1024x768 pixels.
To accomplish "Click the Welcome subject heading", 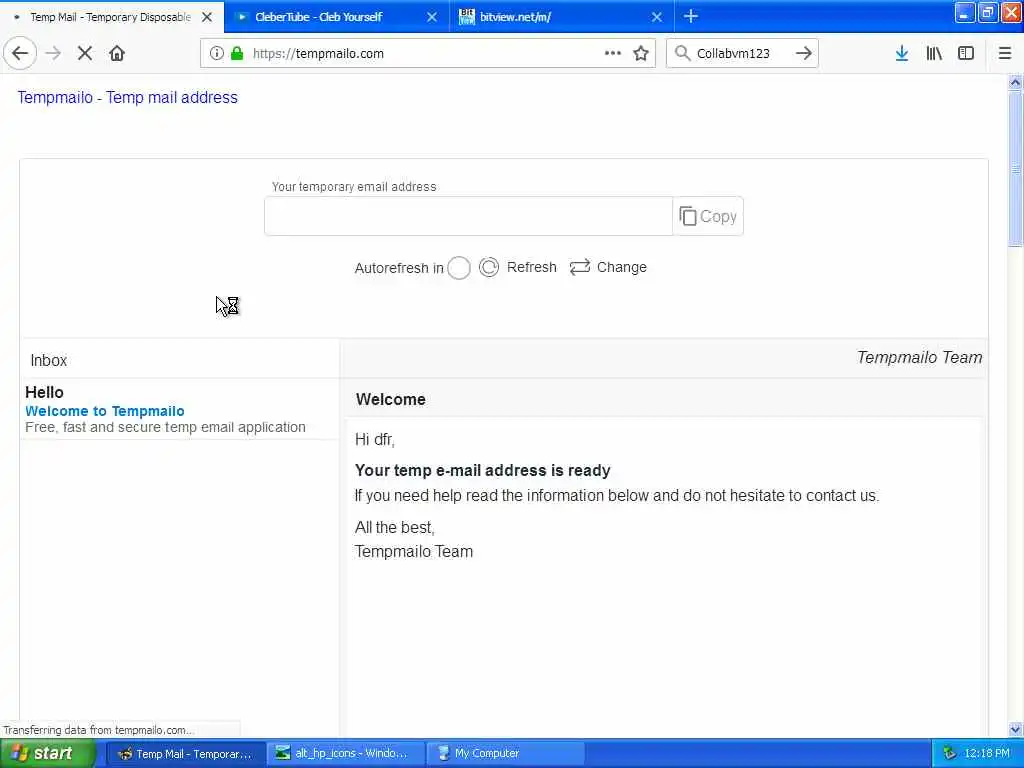I will pos(391,399).
